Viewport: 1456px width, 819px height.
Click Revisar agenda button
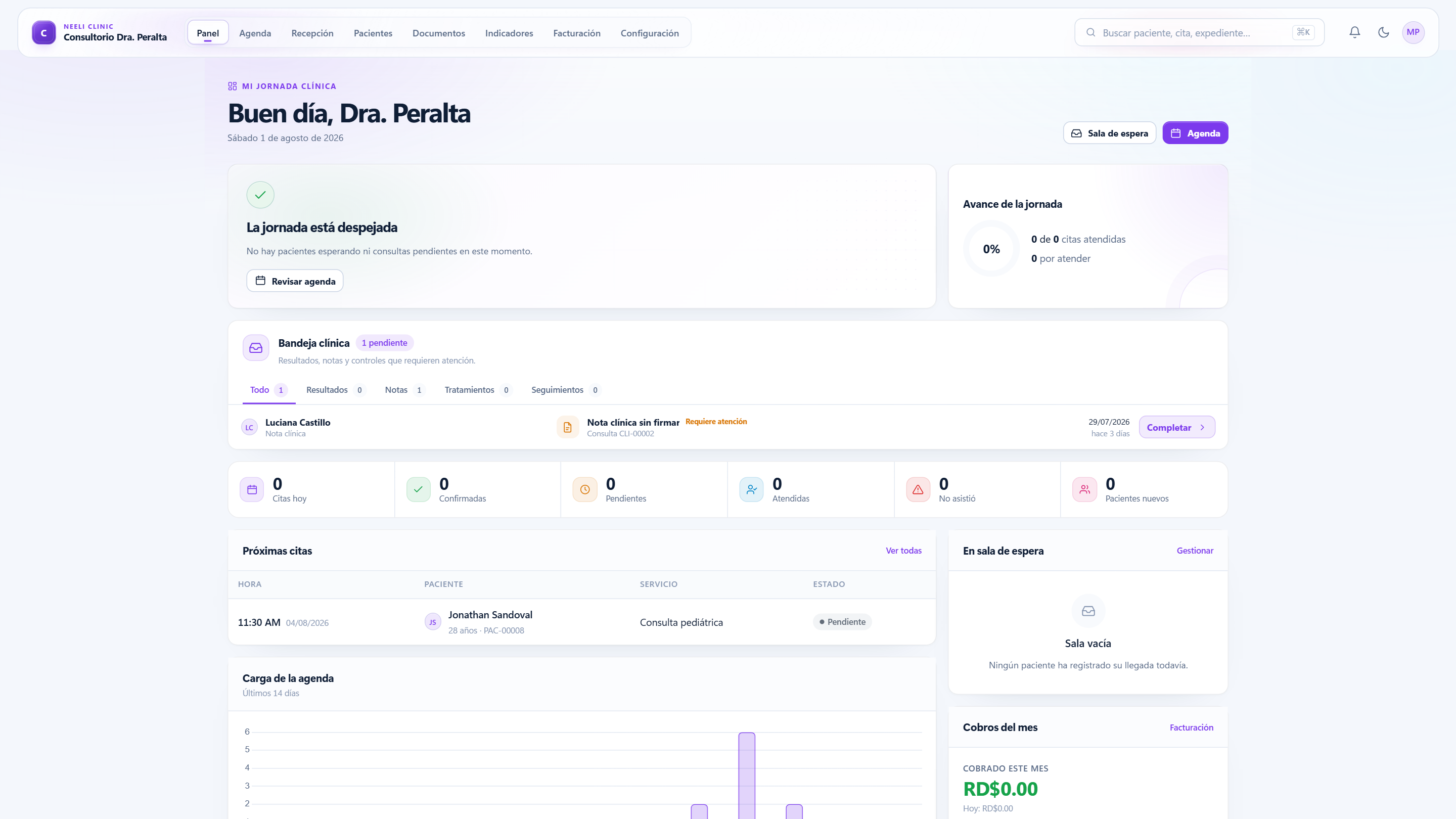coord(295,281)
